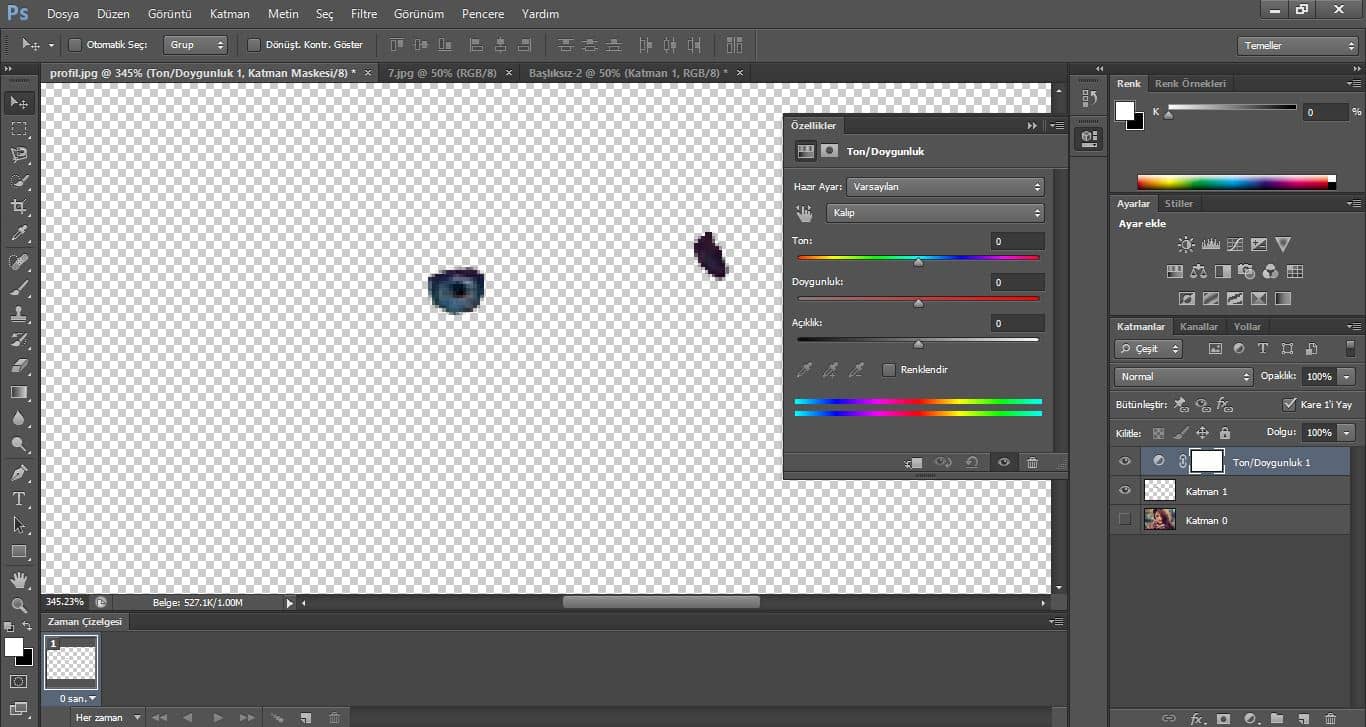Select the Zoom tool in toolbar

[x=19, y=606]
